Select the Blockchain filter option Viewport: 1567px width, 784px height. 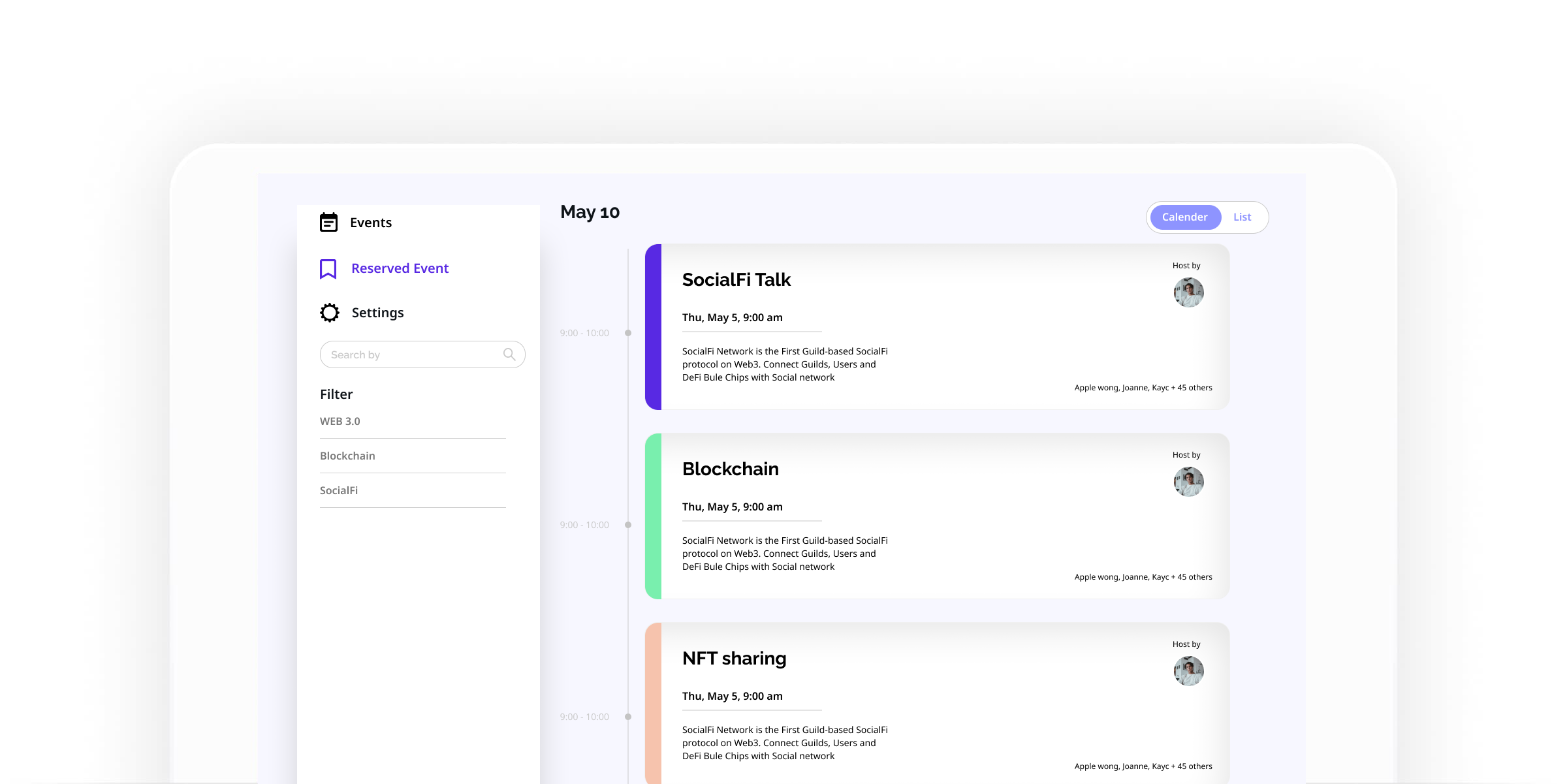click(347, 456)
